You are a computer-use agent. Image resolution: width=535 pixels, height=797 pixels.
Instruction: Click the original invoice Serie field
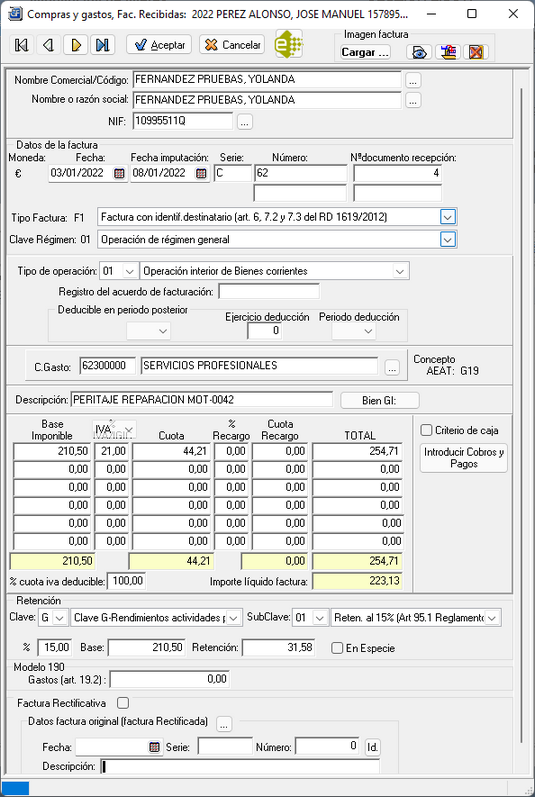(x=225, y=747)
